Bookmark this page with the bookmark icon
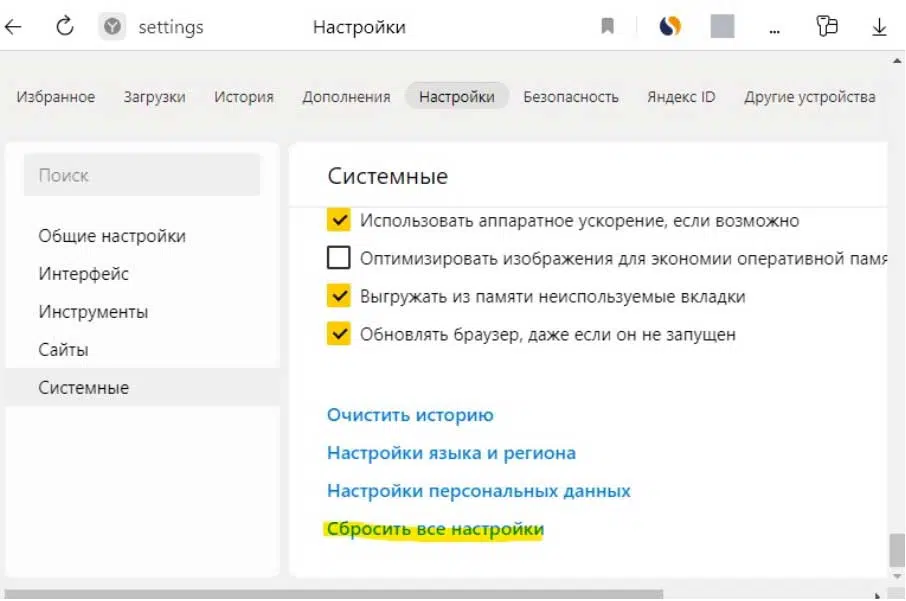Screen dimensions: 906x601 (607, 26)
